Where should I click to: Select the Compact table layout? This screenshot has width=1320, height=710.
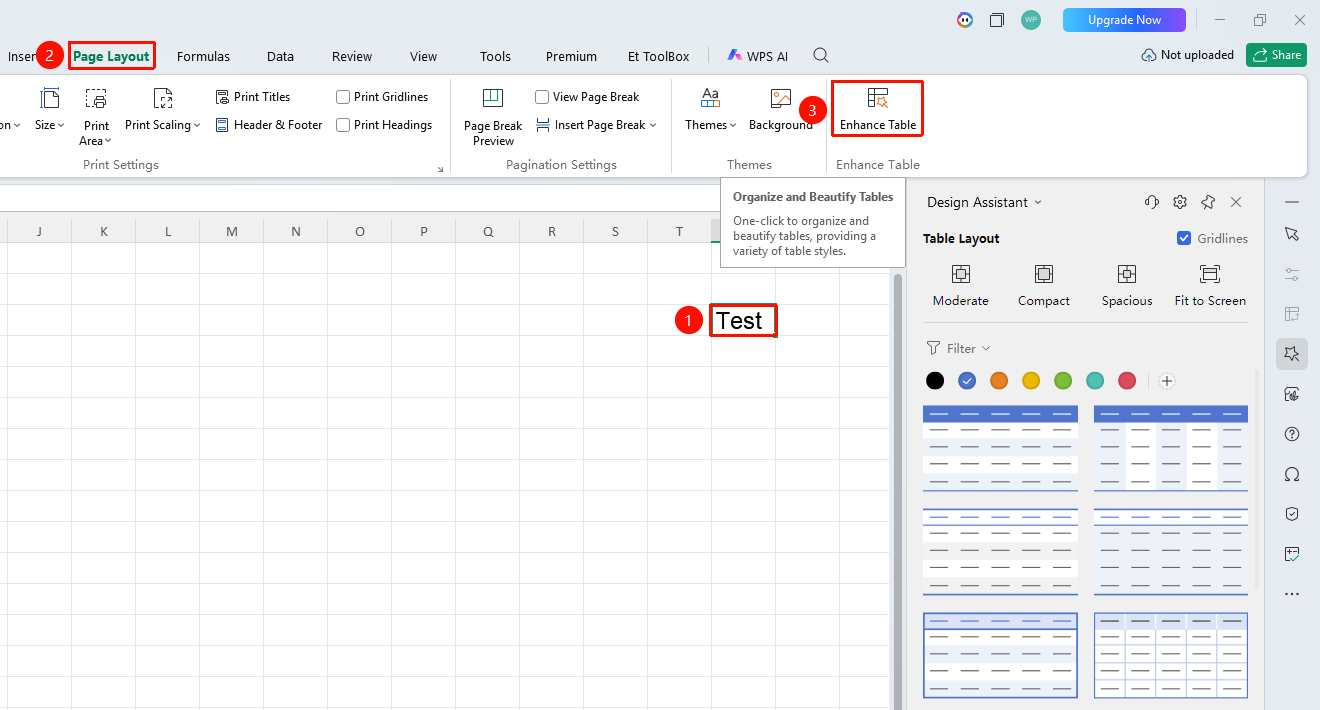tap(1044, 285)
